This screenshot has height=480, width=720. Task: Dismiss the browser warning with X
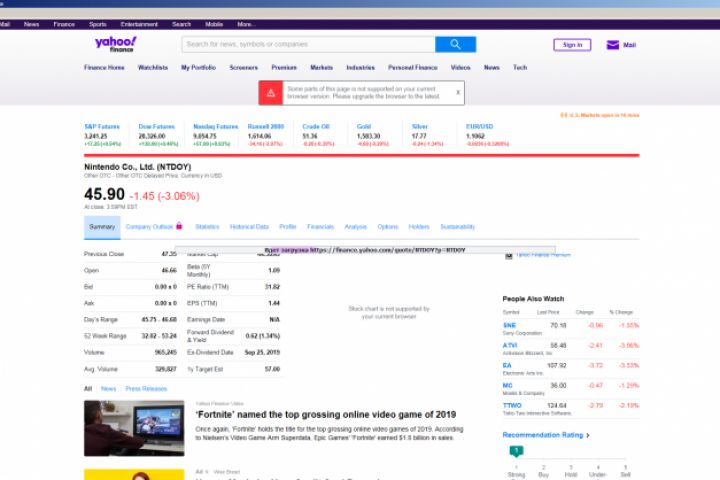458,92
